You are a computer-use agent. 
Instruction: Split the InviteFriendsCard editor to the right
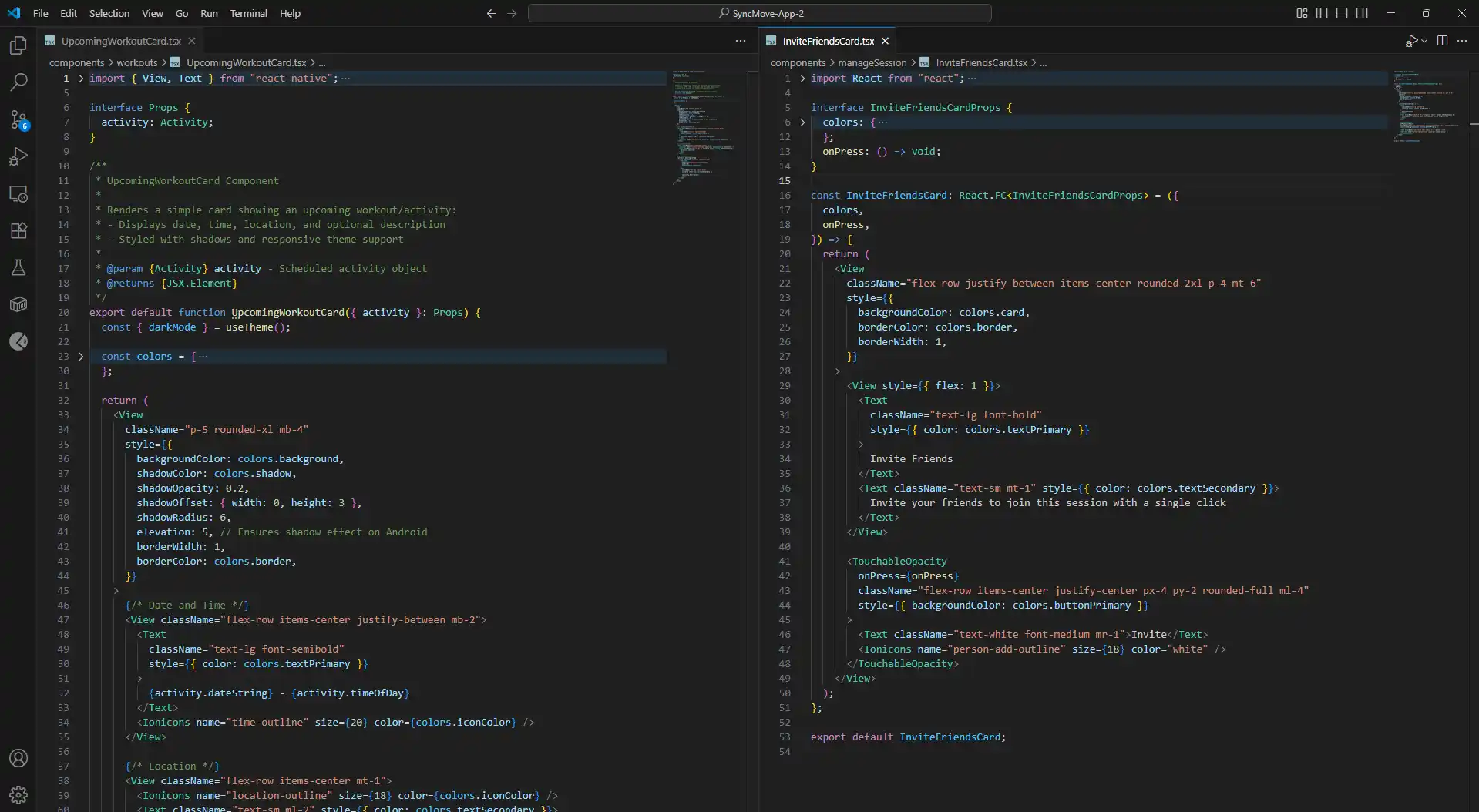tap(1442, 41)
